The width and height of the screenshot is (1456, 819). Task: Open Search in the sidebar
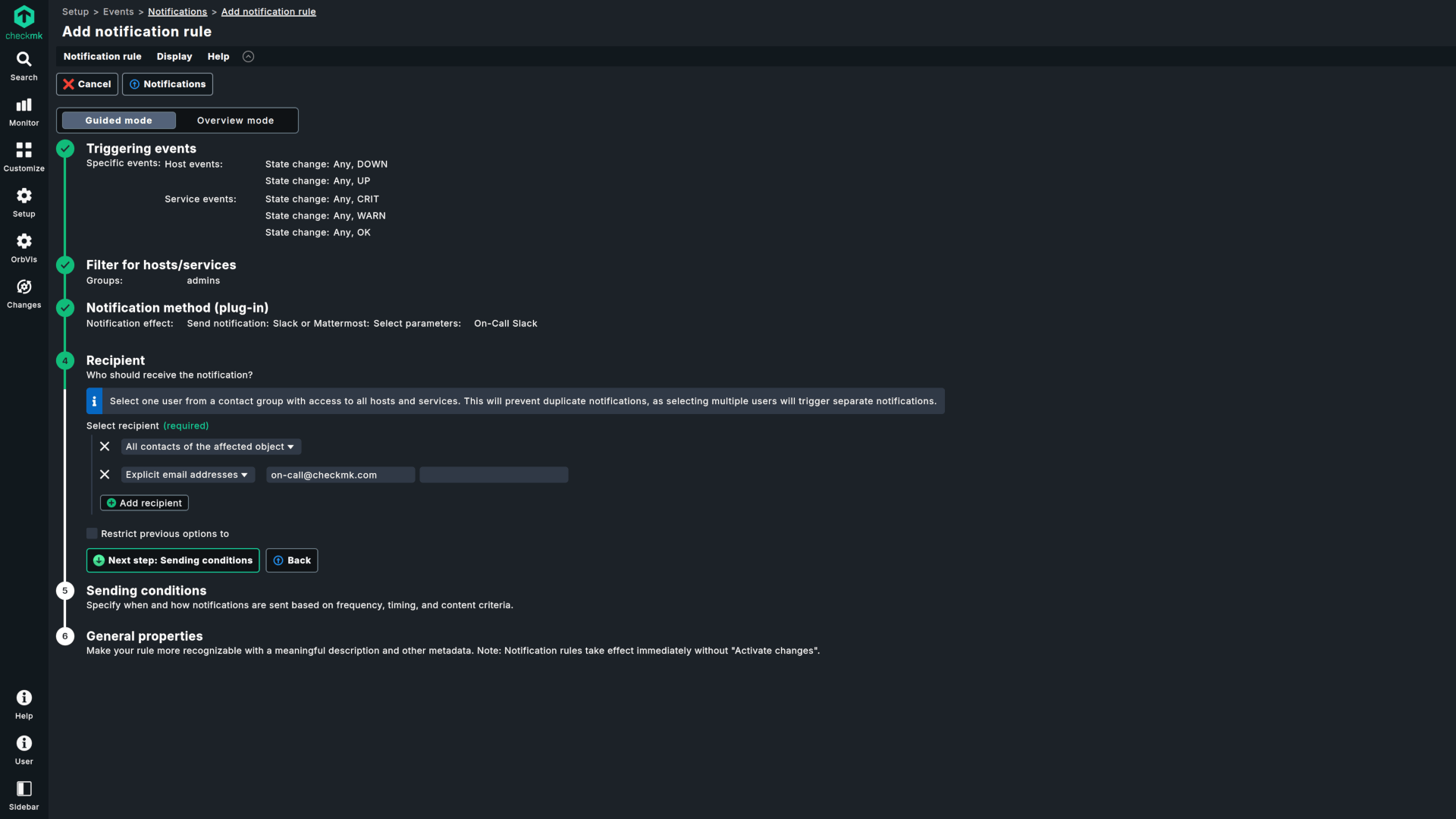tap(24, 66)
